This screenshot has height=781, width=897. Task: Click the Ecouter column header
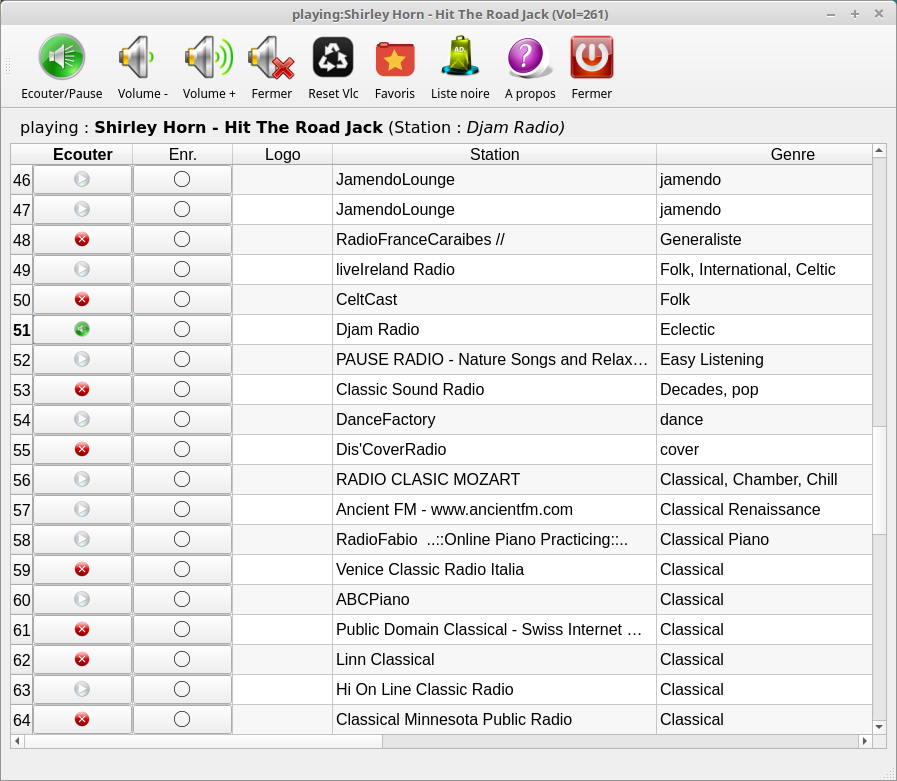coord(82,154)
